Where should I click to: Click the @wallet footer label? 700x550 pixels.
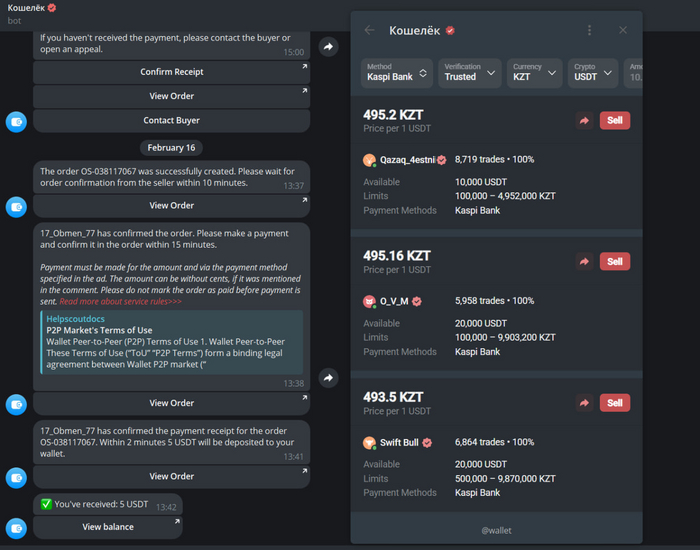pos(496,530)
